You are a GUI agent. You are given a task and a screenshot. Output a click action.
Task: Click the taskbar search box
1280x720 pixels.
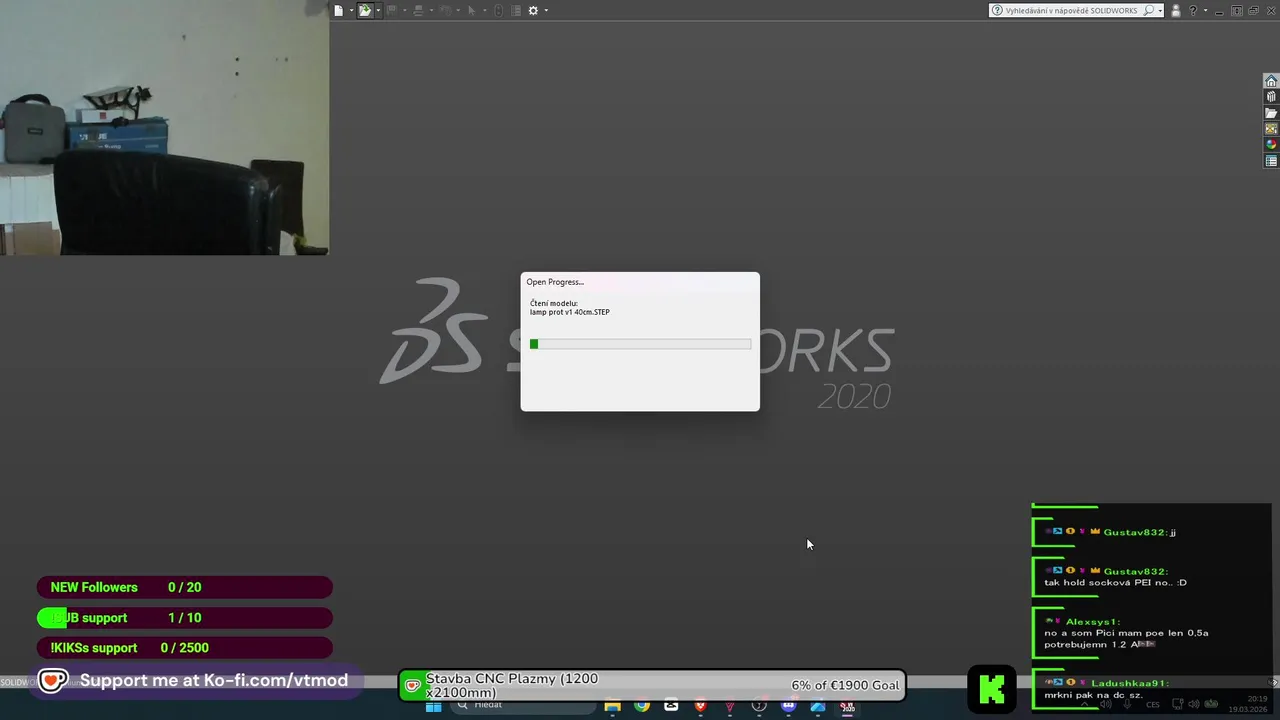click(x=522, y=705)
